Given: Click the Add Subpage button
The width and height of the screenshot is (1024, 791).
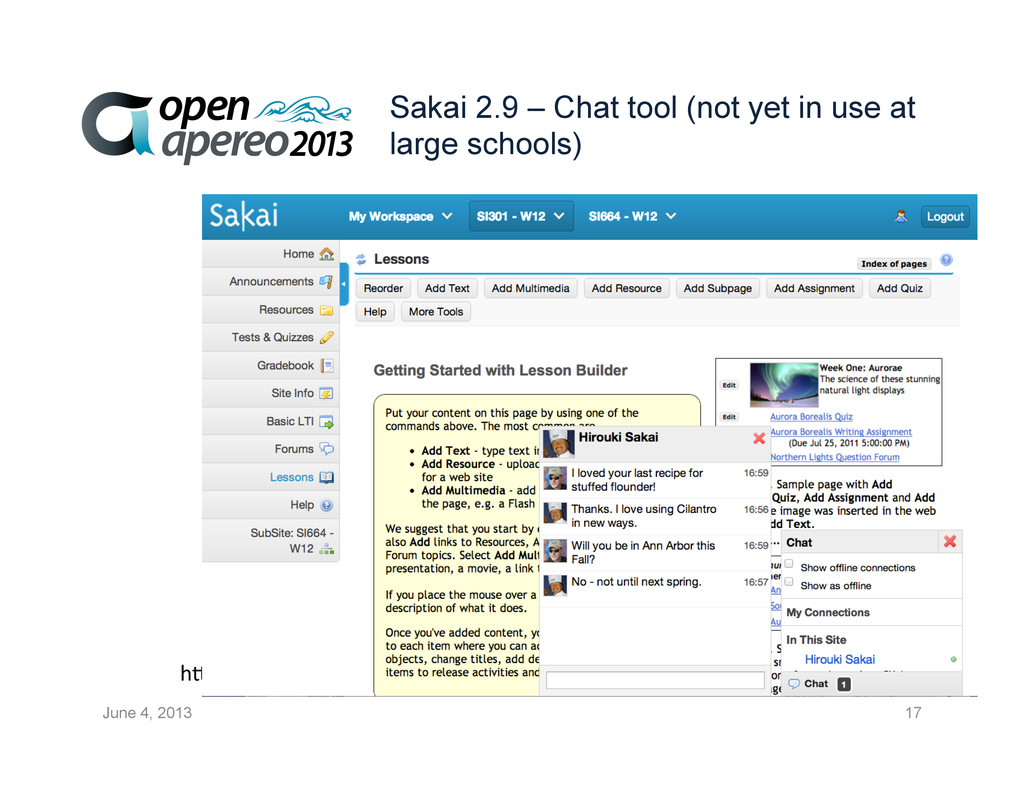Looking at the screenshot, I should tap(718, 289).
